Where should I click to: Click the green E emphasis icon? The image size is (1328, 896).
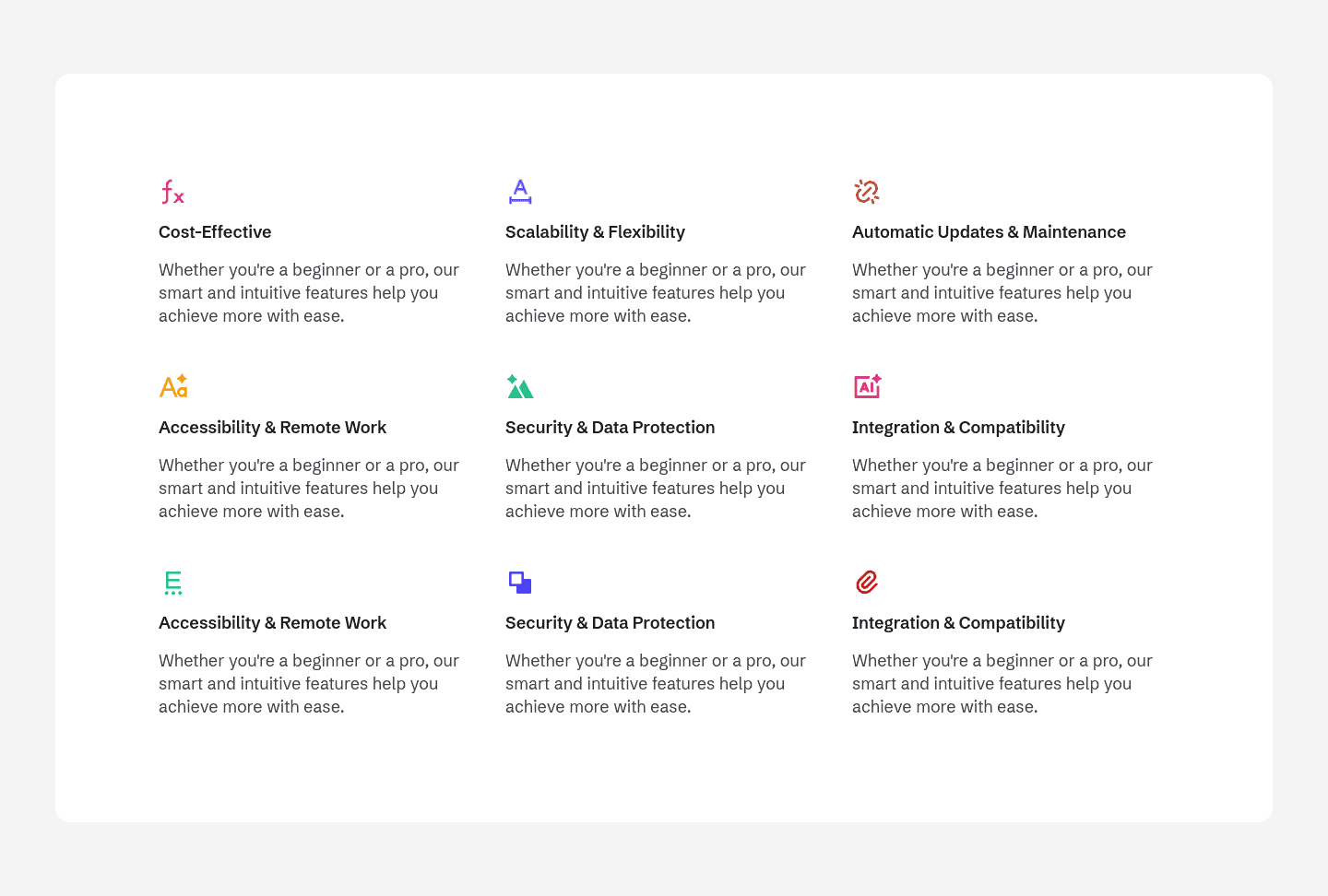(x=173, y=583)
